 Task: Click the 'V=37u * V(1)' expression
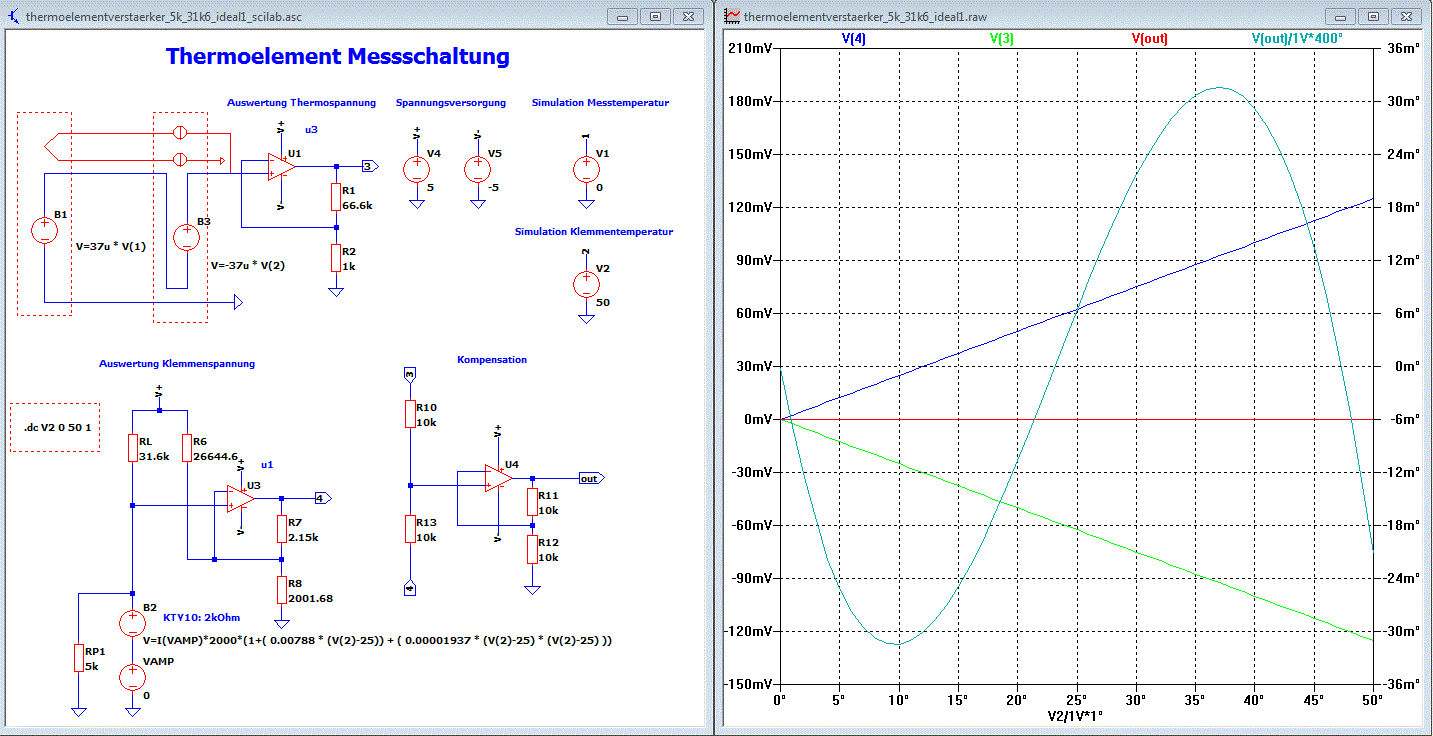tap(111, 246)
